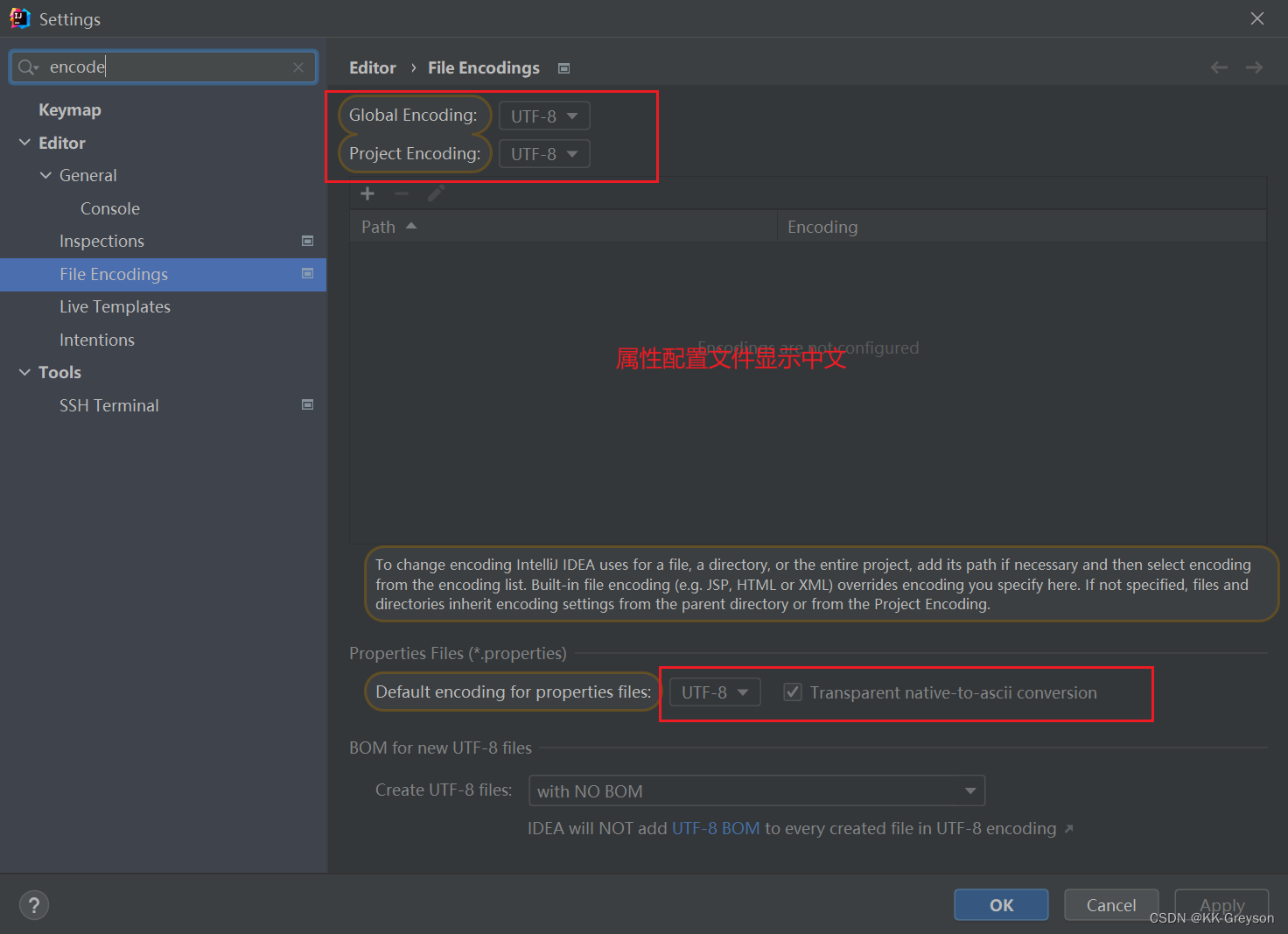Open Default encoding for properties files dropdown
This screenshot has height=934, width=1288.
pyautogui.click(x=715, y=692)
